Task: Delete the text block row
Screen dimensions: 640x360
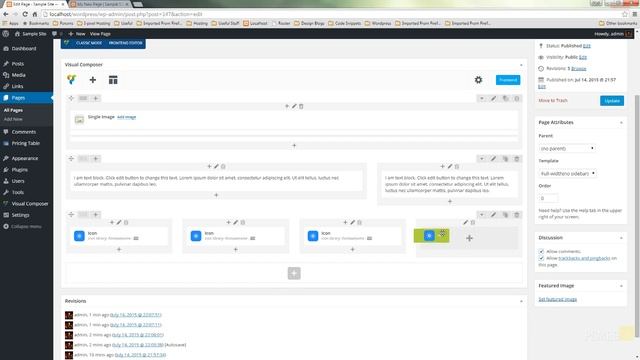Action: tap(517, 159)
